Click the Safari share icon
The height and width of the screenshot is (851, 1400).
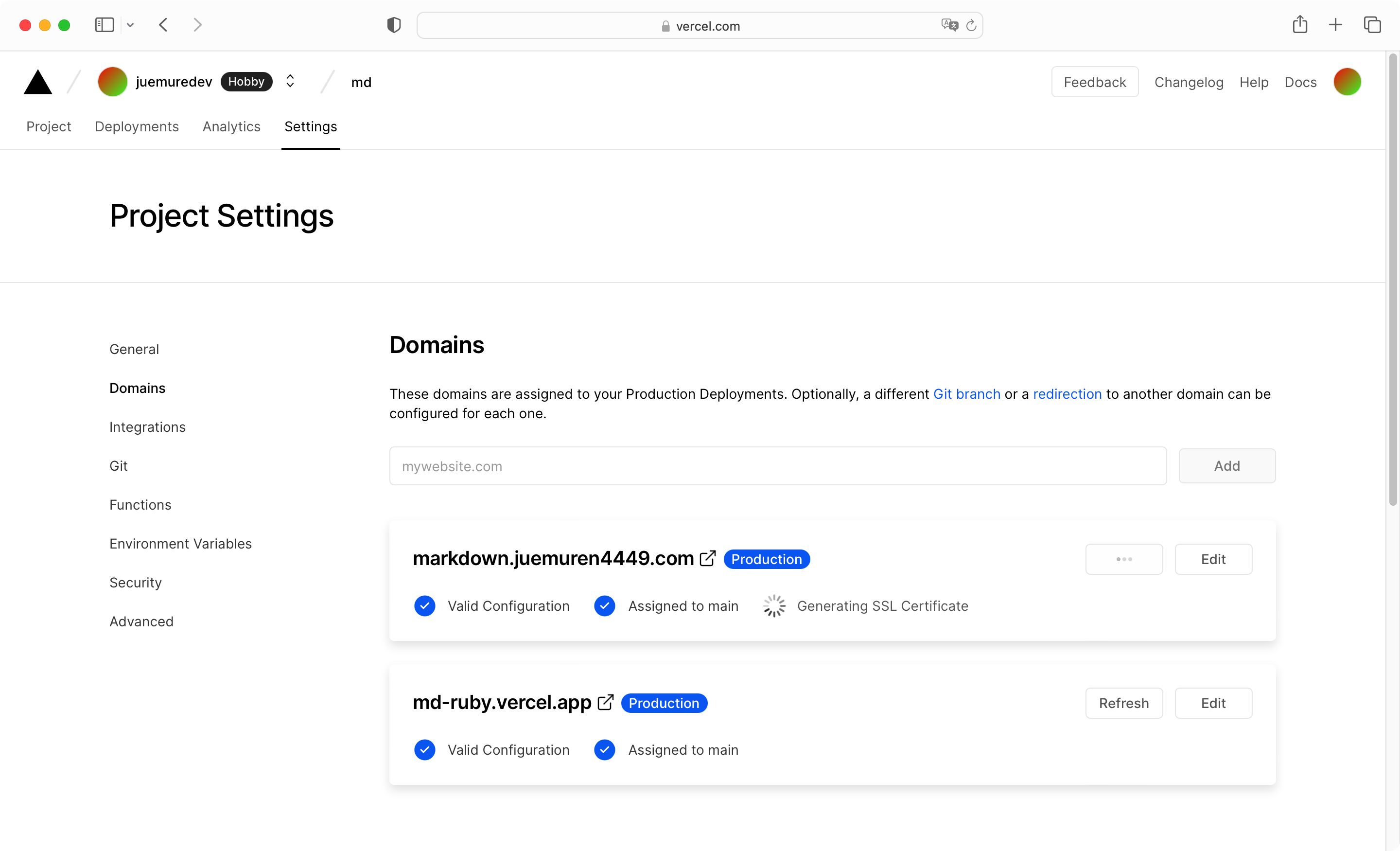point(1300,25)
